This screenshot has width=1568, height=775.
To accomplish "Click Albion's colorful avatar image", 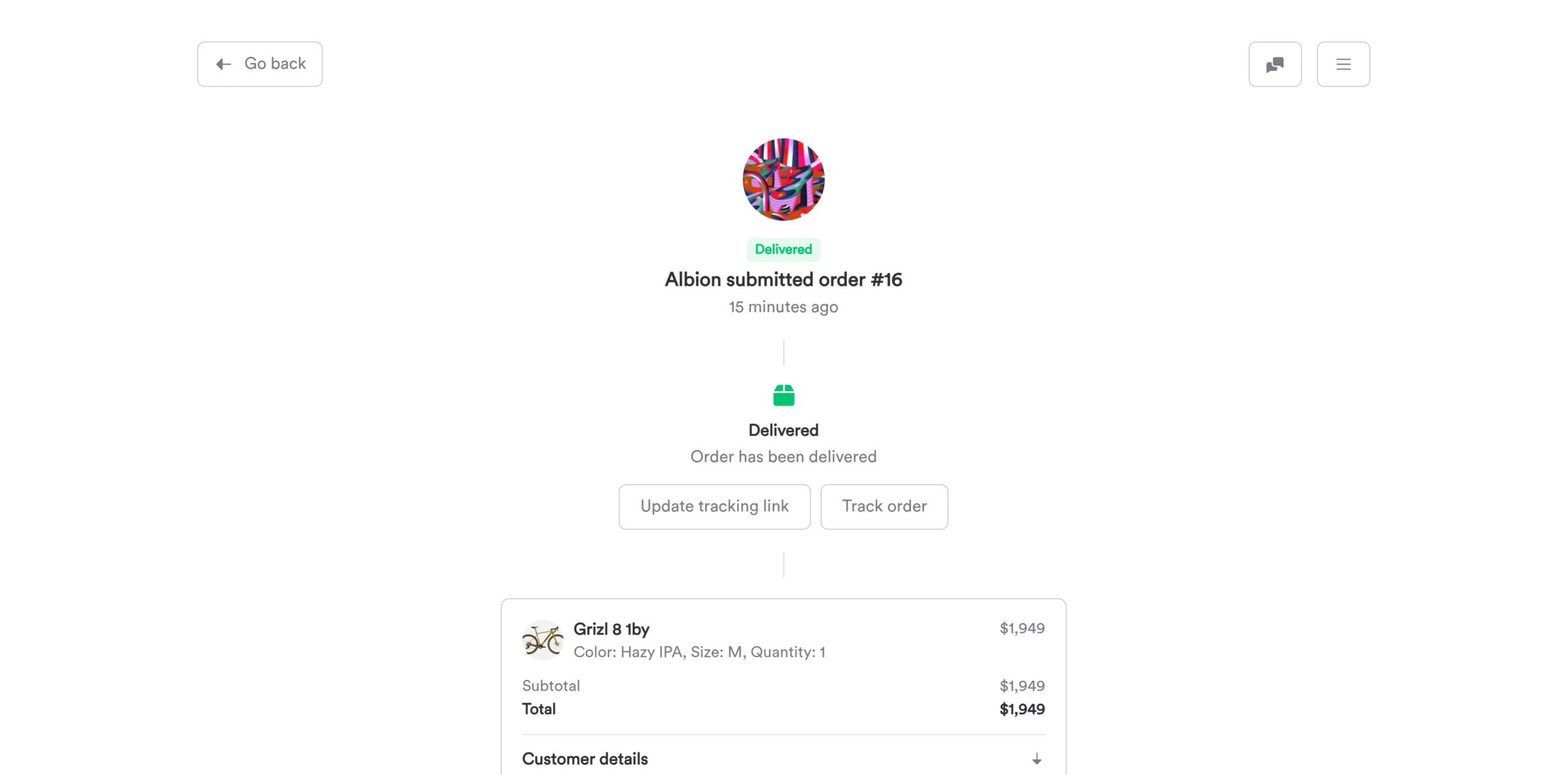I will click(x=783, y=179).
